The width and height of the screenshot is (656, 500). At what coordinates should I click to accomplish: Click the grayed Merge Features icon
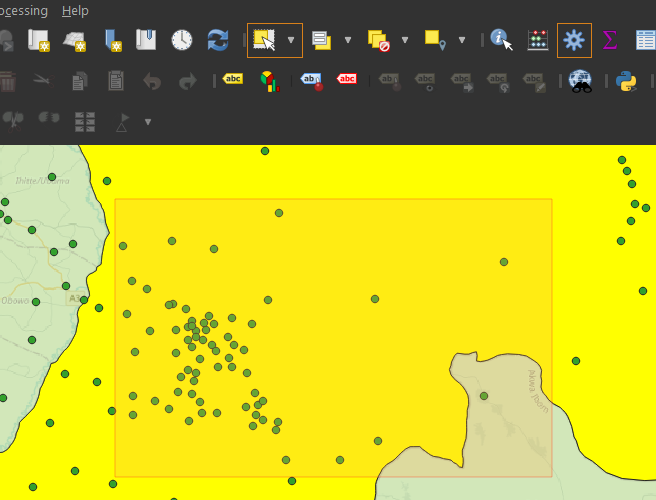49,118
